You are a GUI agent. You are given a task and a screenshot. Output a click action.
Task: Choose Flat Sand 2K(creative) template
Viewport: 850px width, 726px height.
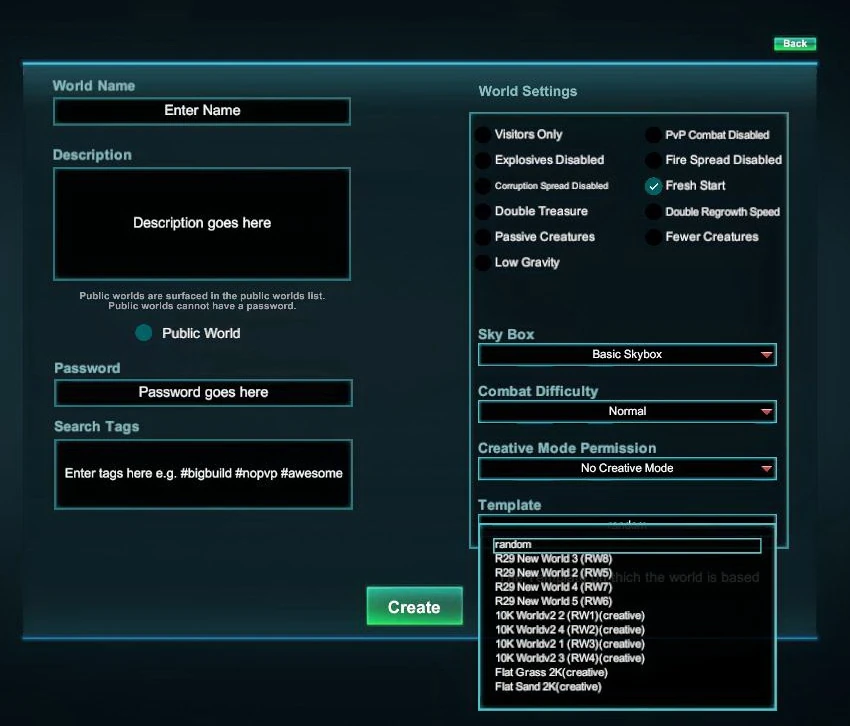[548, 686]
